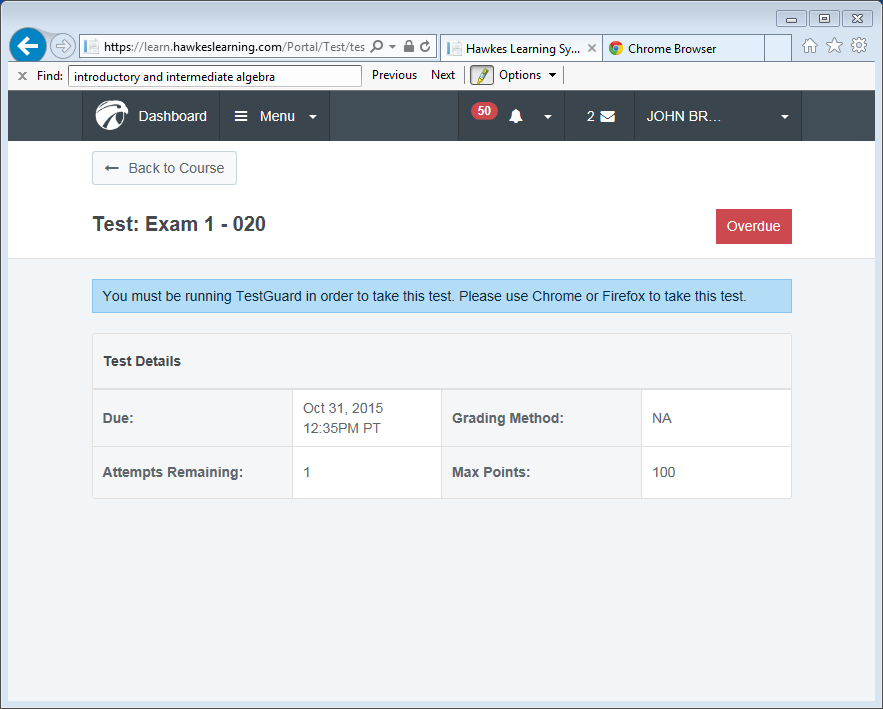Open browser settings gear icon
Image resolution: width=883 pixels, height=709 pixels.
859,46
